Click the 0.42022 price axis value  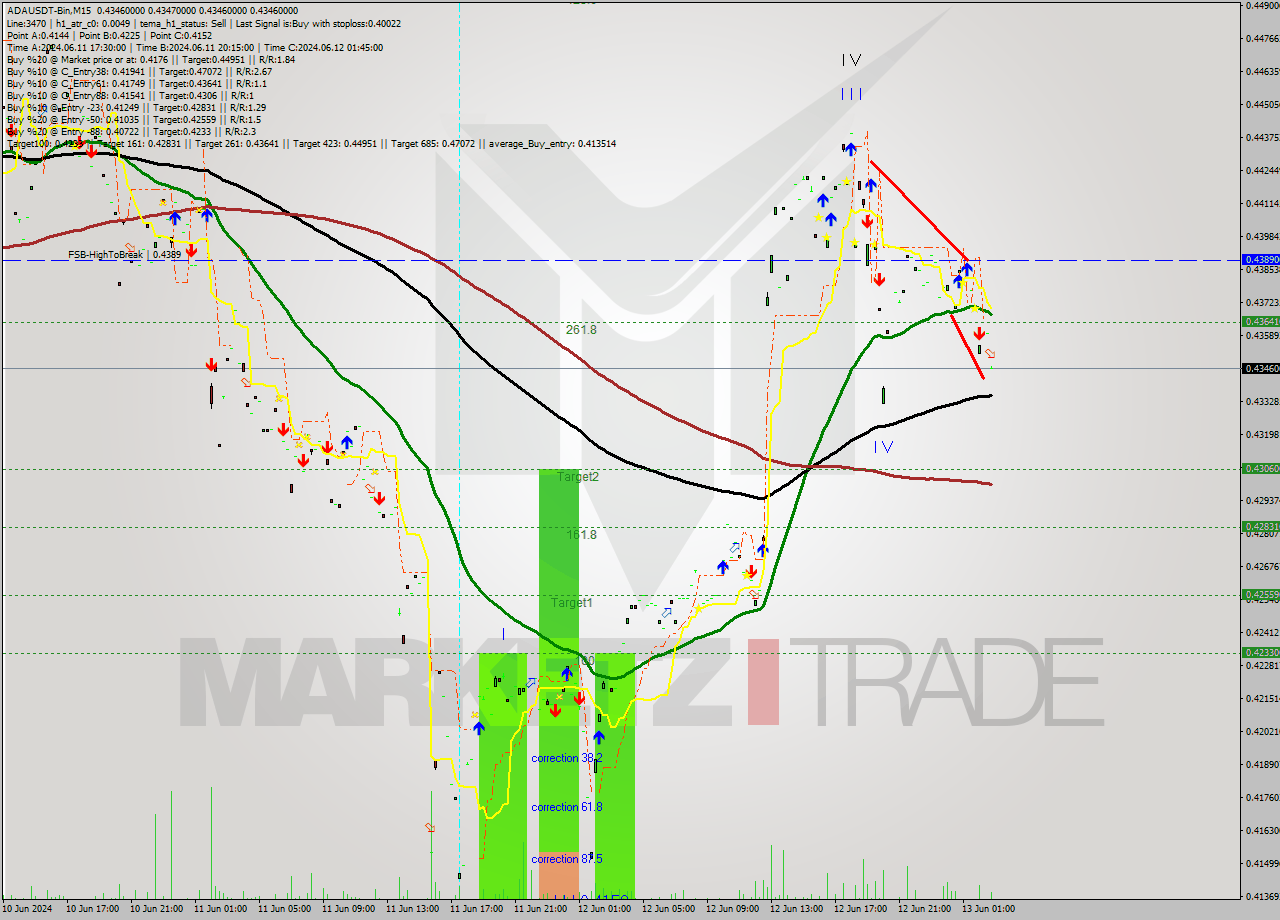tap(1262, 731)
